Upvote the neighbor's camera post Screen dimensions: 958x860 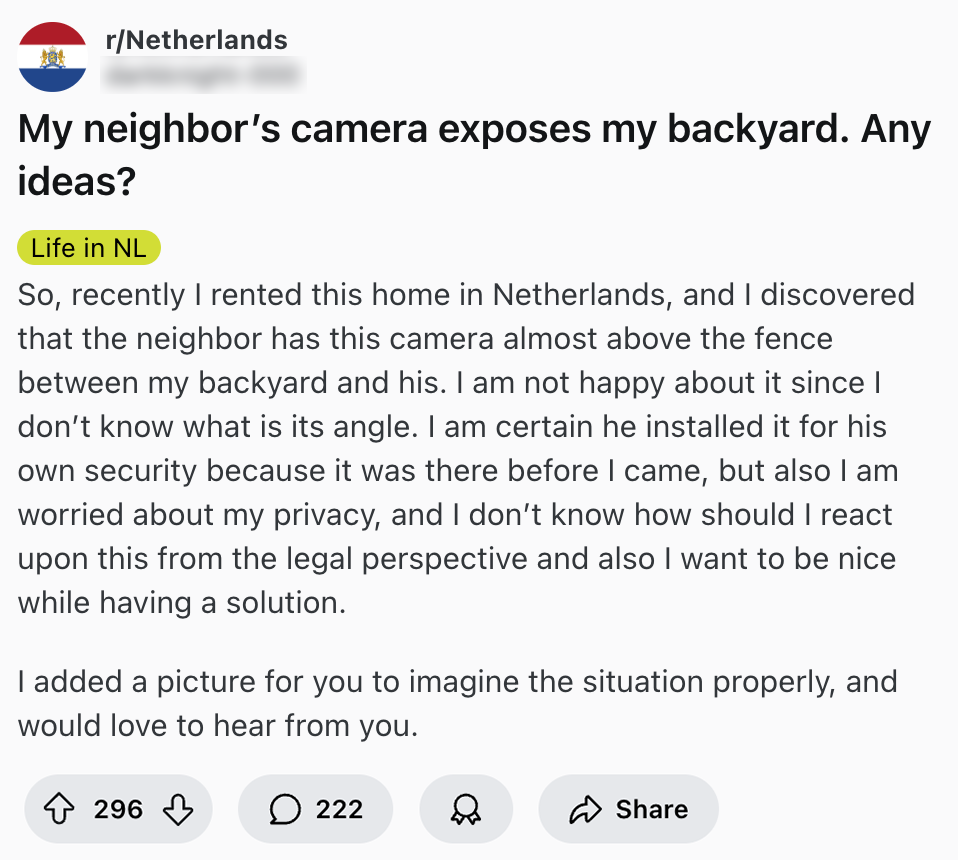[x=61, y=809]
